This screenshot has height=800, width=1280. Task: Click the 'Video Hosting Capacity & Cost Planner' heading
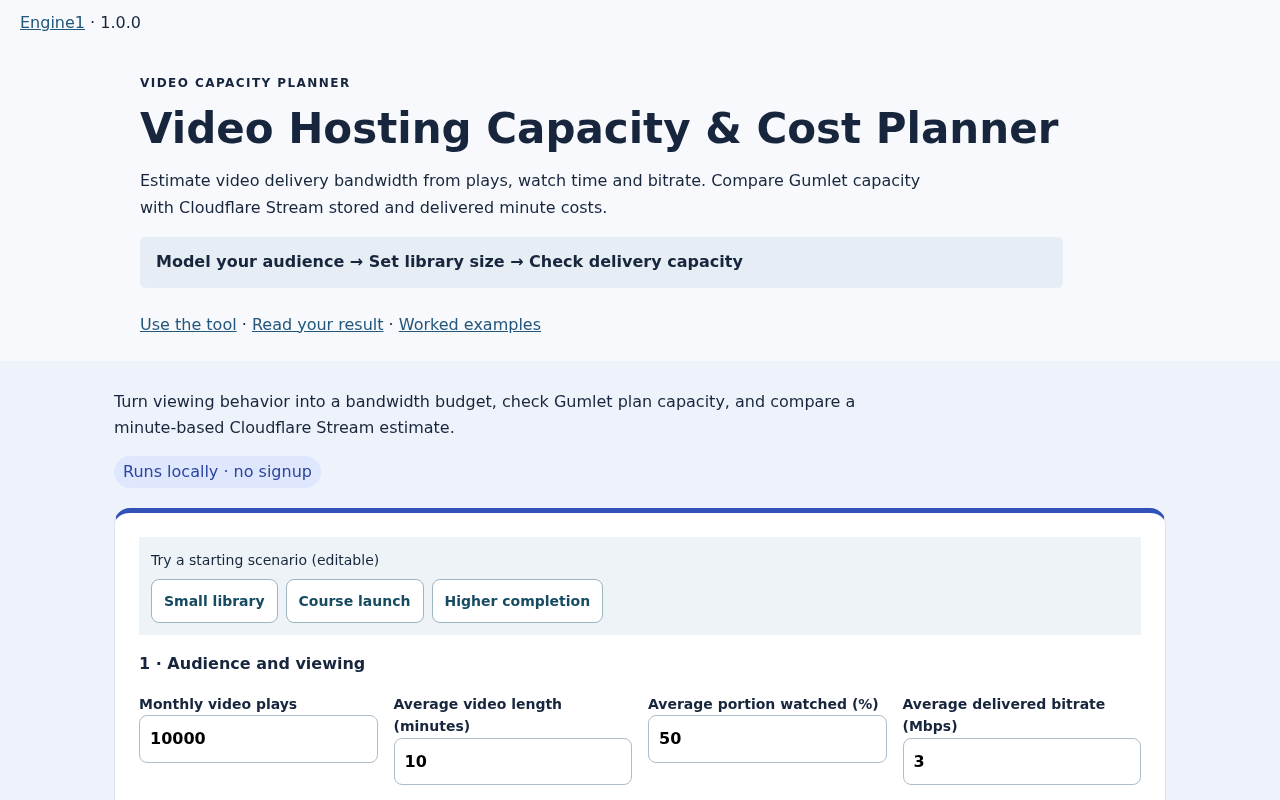pyautogui.click(x=599, y=128)
